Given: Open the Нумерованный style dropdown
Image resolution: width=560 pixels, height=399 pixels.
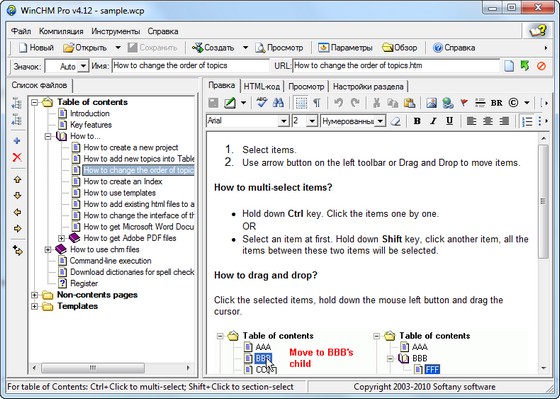Looking at the screenshot, I should coord(380,121).
